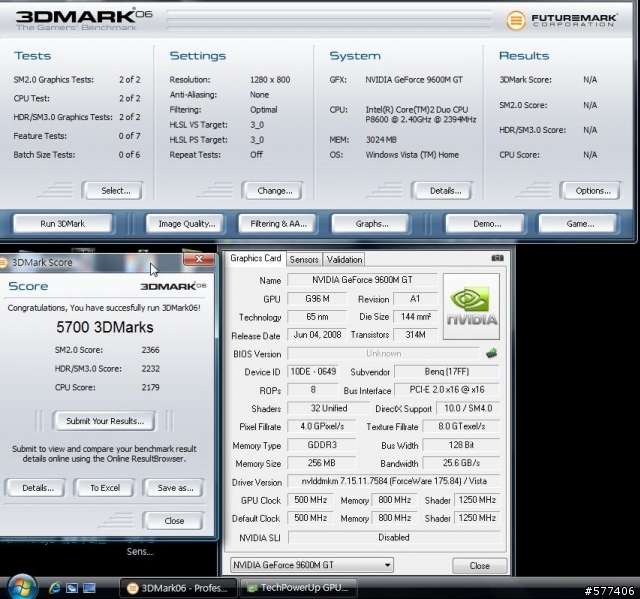Open the GPU selection dropdown
Viewport: 640px width, 599px height.
pyautogui.click(x=312, y=565)
